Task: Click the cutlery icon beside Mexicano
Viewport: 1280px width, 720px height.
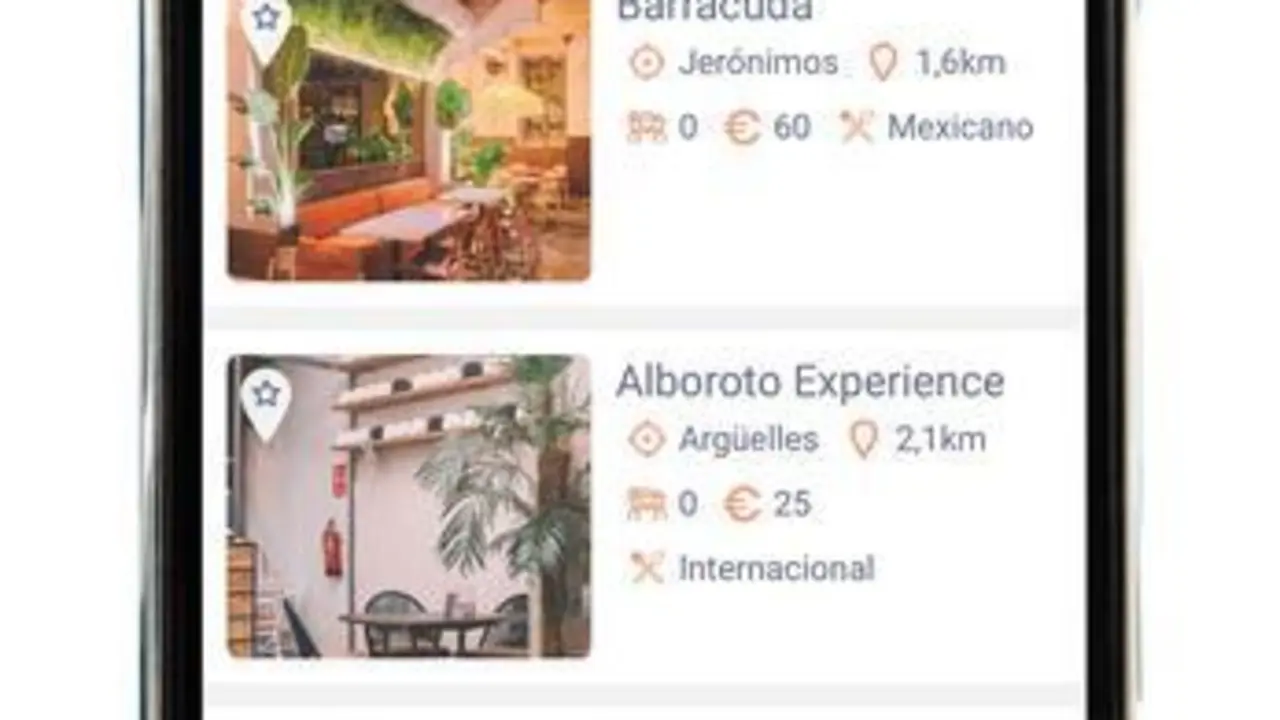Action: (857, 128)
